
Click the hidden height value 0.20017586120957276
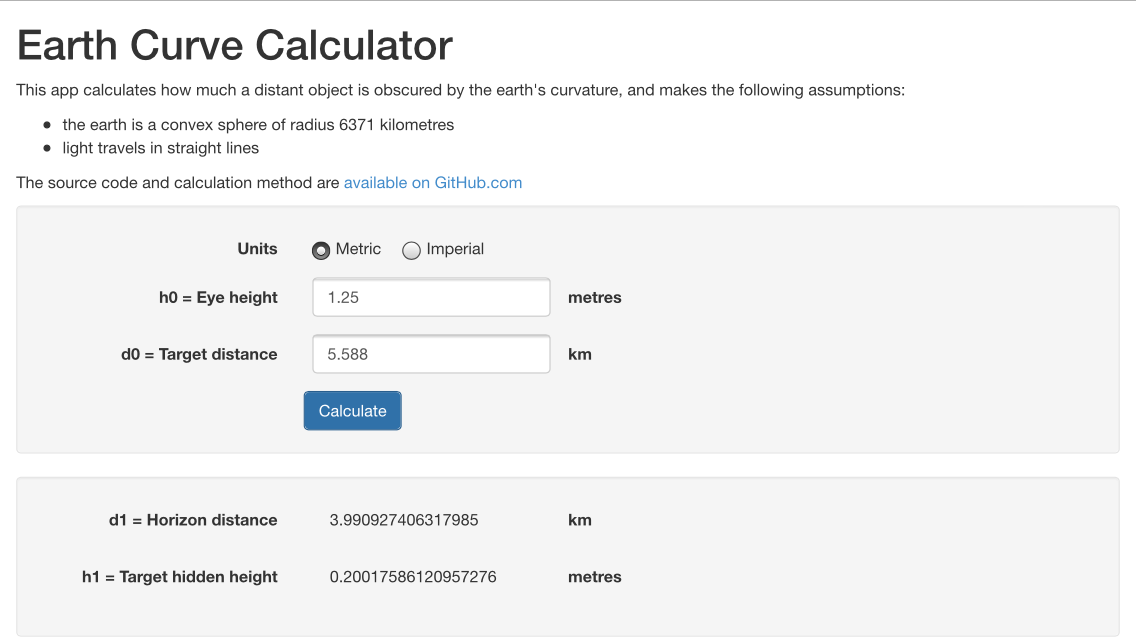tap(413, 577)
